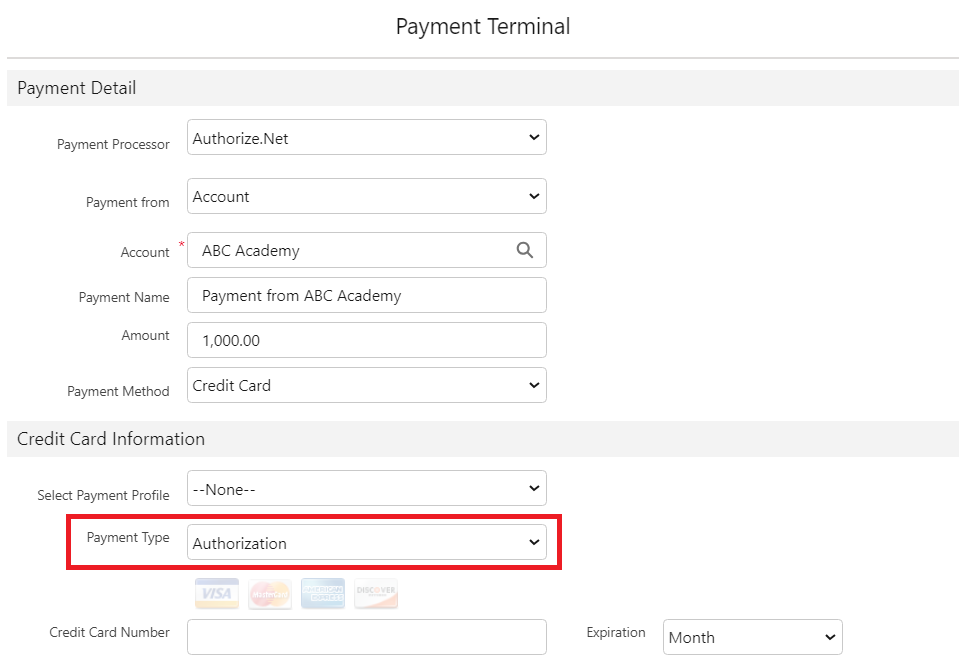Image resolution: width=962 pixels, height=663 pixels.
Task: Expand the Payment from dropdown
Action: [366, 196]
